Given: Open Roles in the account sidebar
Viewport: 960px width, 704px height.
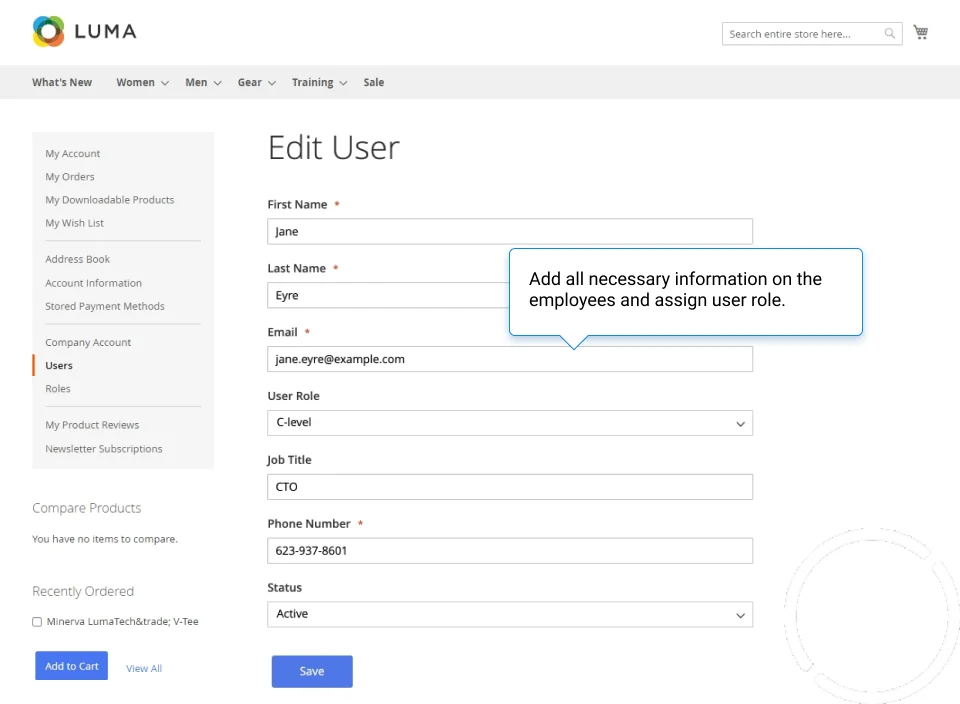Looking at the screenshot, I should tap(58, 389).
